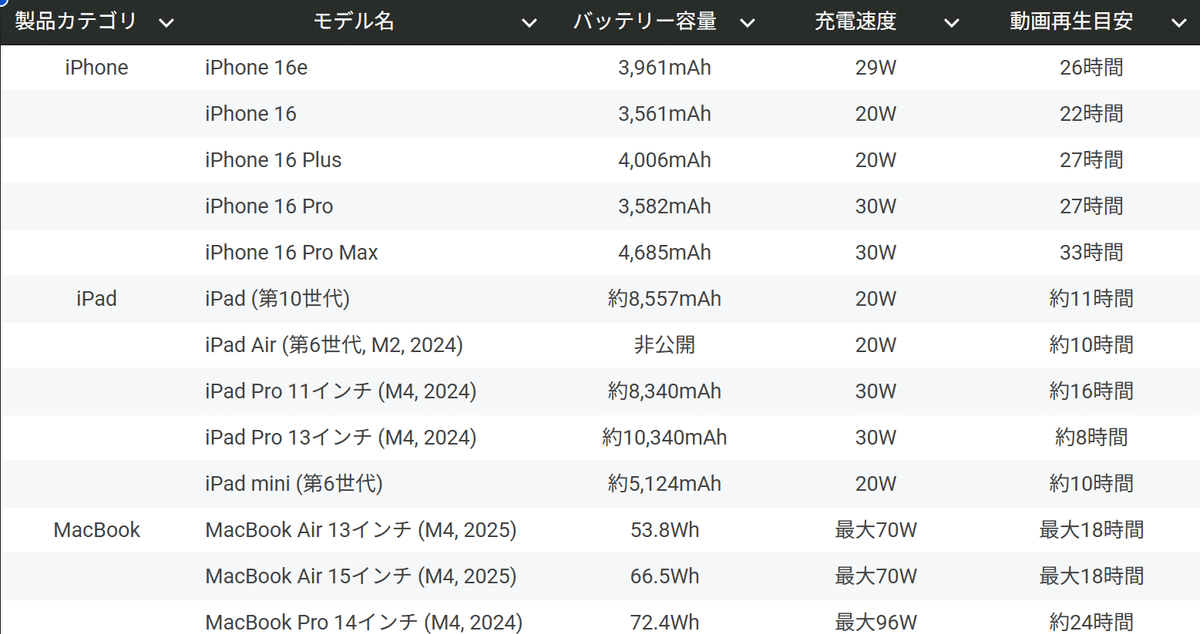Select the MacBook category label
Screen dimensions: 1200x634
[97, 530]
